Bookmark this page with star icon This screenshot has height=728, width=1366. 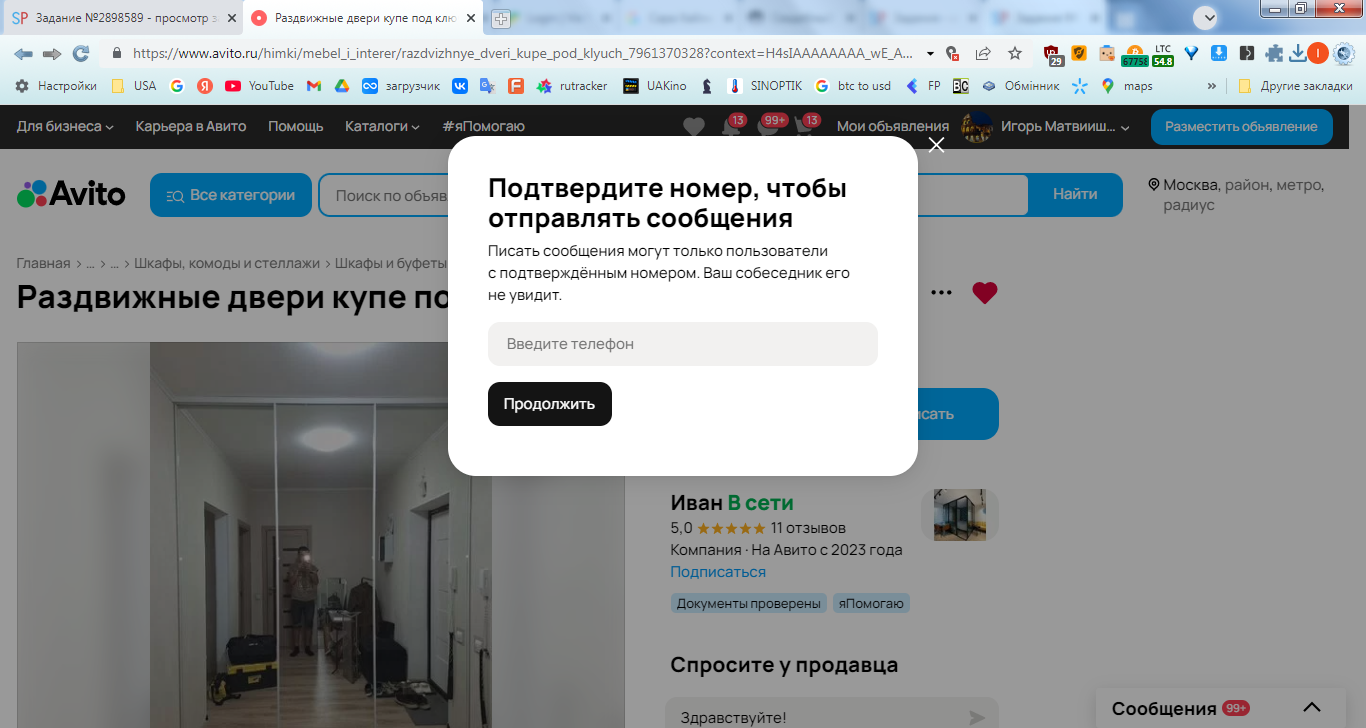click(x=1015, y=53)
